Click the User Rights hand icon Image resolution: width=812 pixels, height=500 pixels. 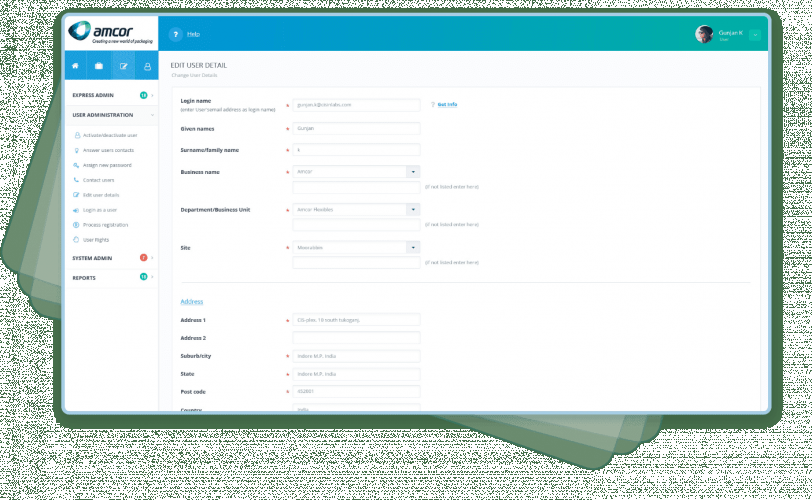point(76,240)
